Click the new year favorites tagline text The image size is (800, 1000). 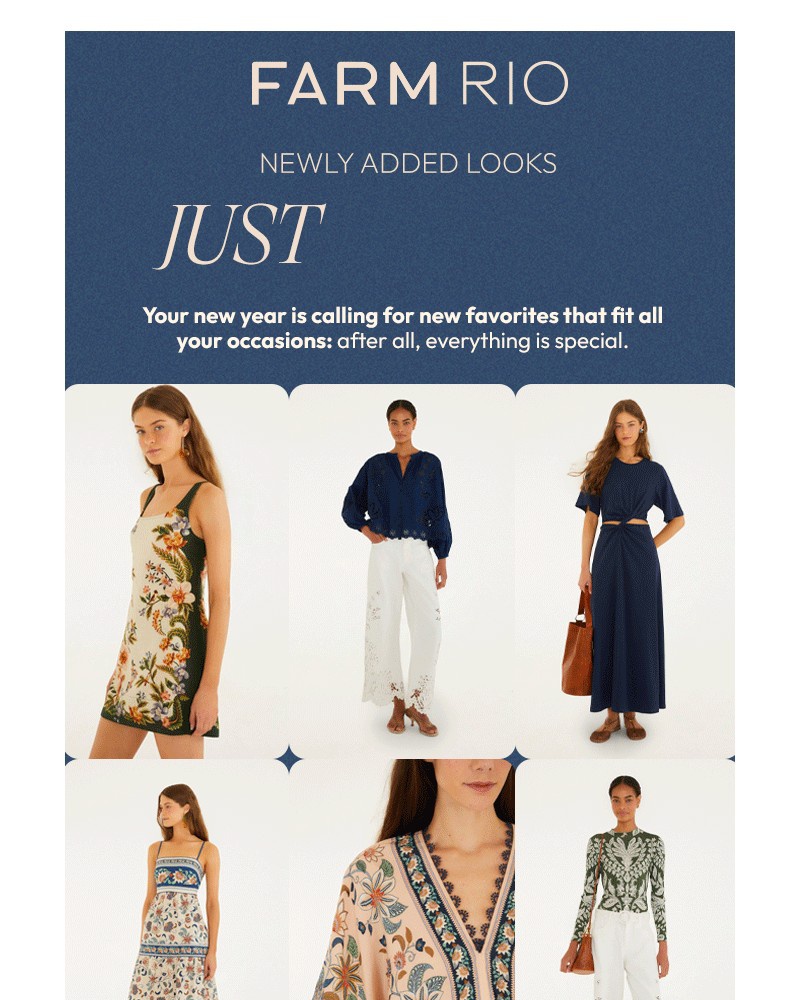coord(403,328)
